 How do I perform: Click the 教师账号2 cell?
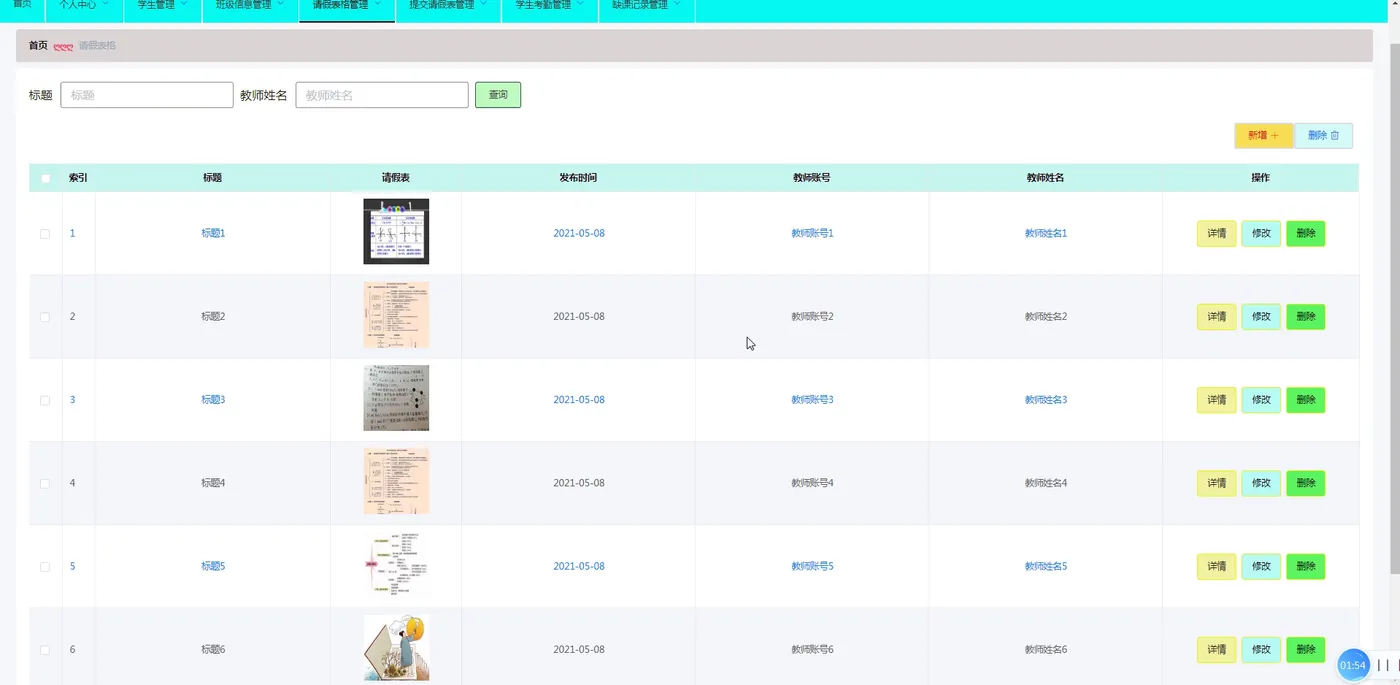[812, 317]
